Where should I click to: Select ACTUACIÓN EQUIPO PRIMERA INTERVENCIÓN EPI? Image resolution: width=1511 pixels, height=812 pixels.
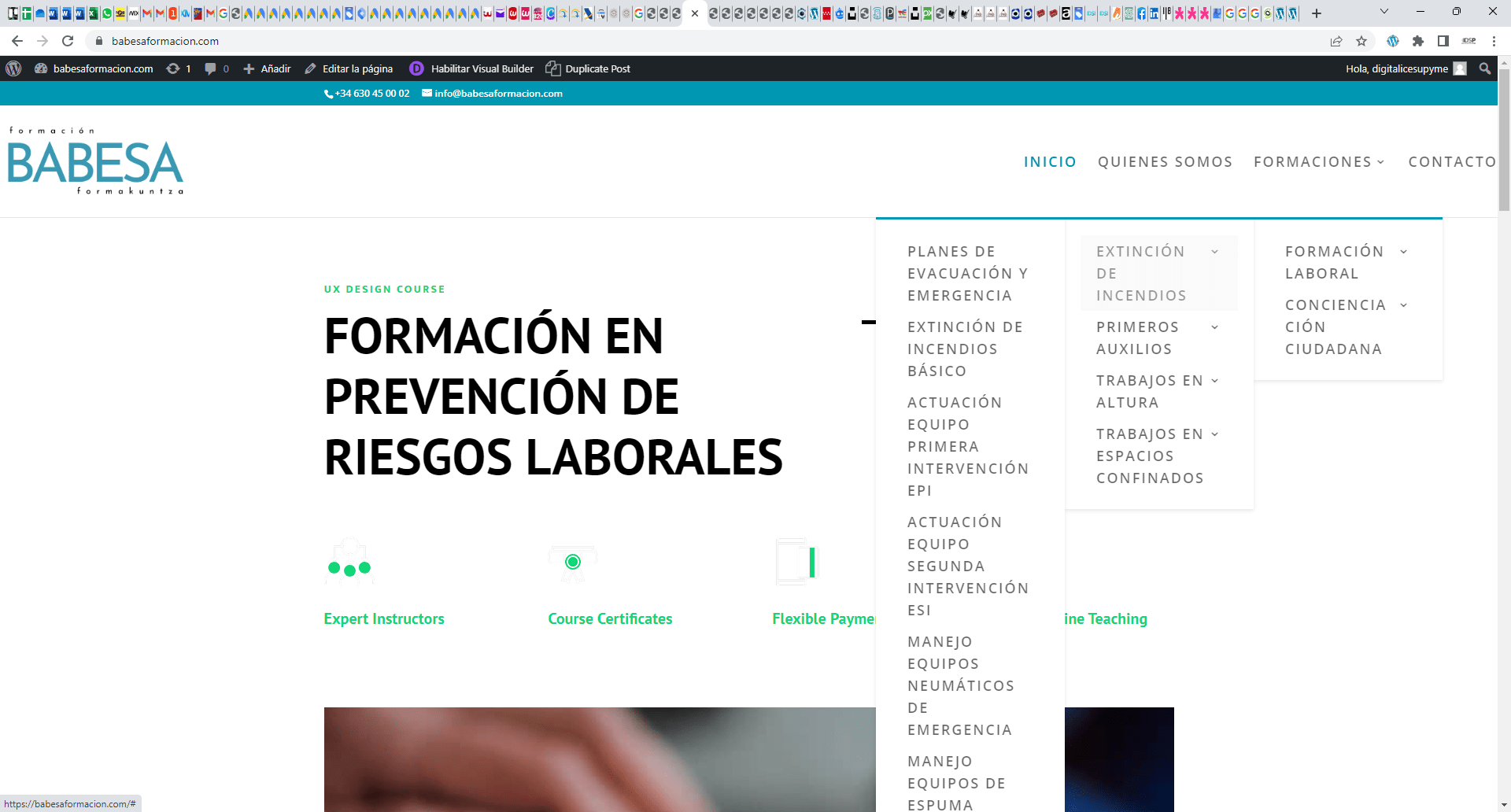coord(968,446)
